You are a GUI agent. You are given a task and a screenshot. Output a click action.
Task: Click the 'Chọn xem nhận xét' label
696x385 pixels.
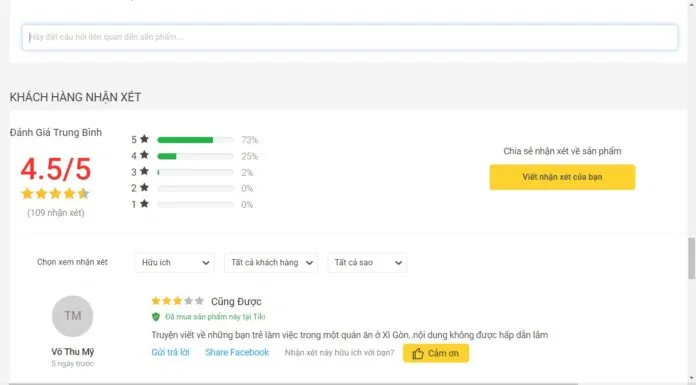(72, 262)
